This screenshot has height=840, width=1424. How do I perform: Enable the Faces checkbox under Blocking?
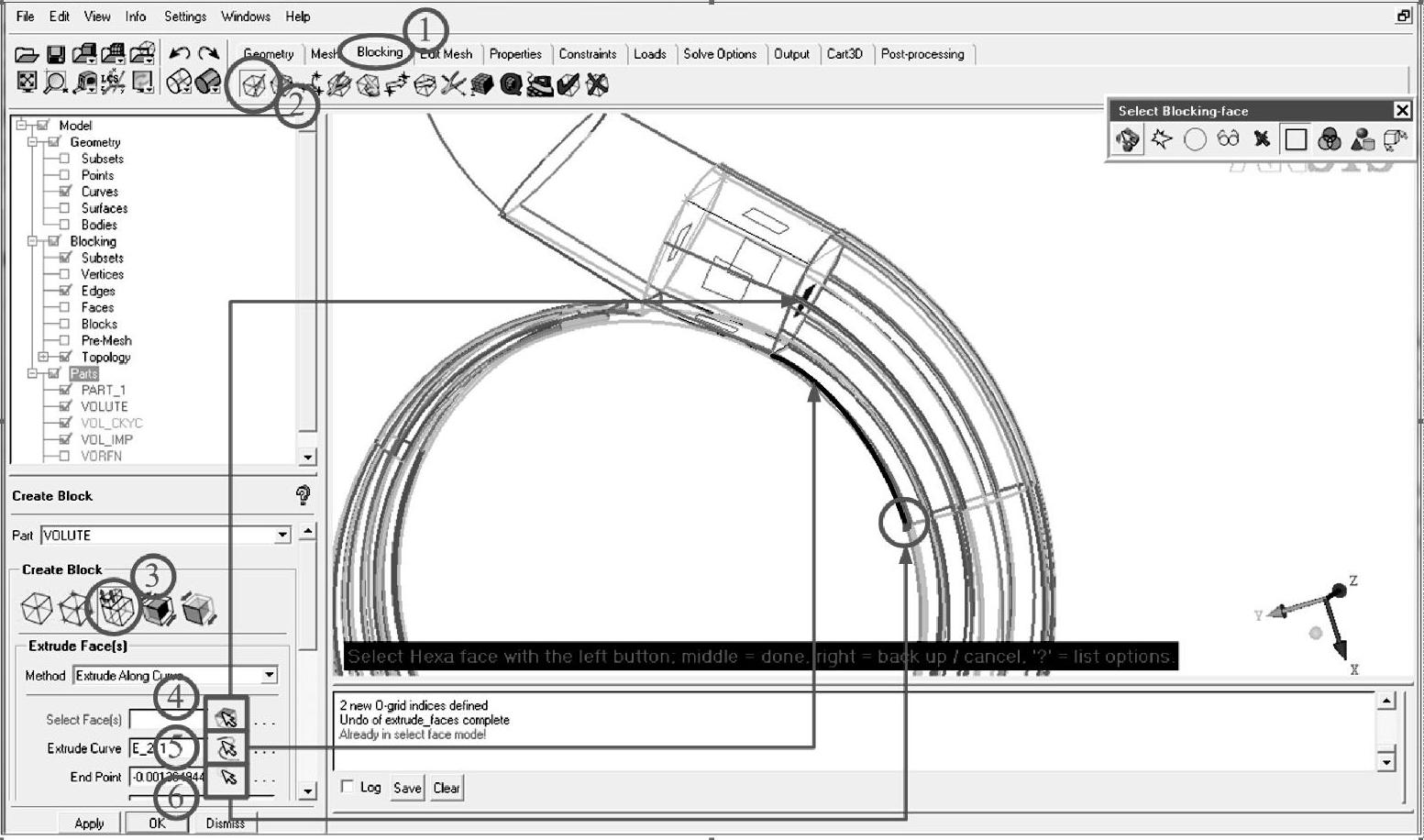(65, 307)
